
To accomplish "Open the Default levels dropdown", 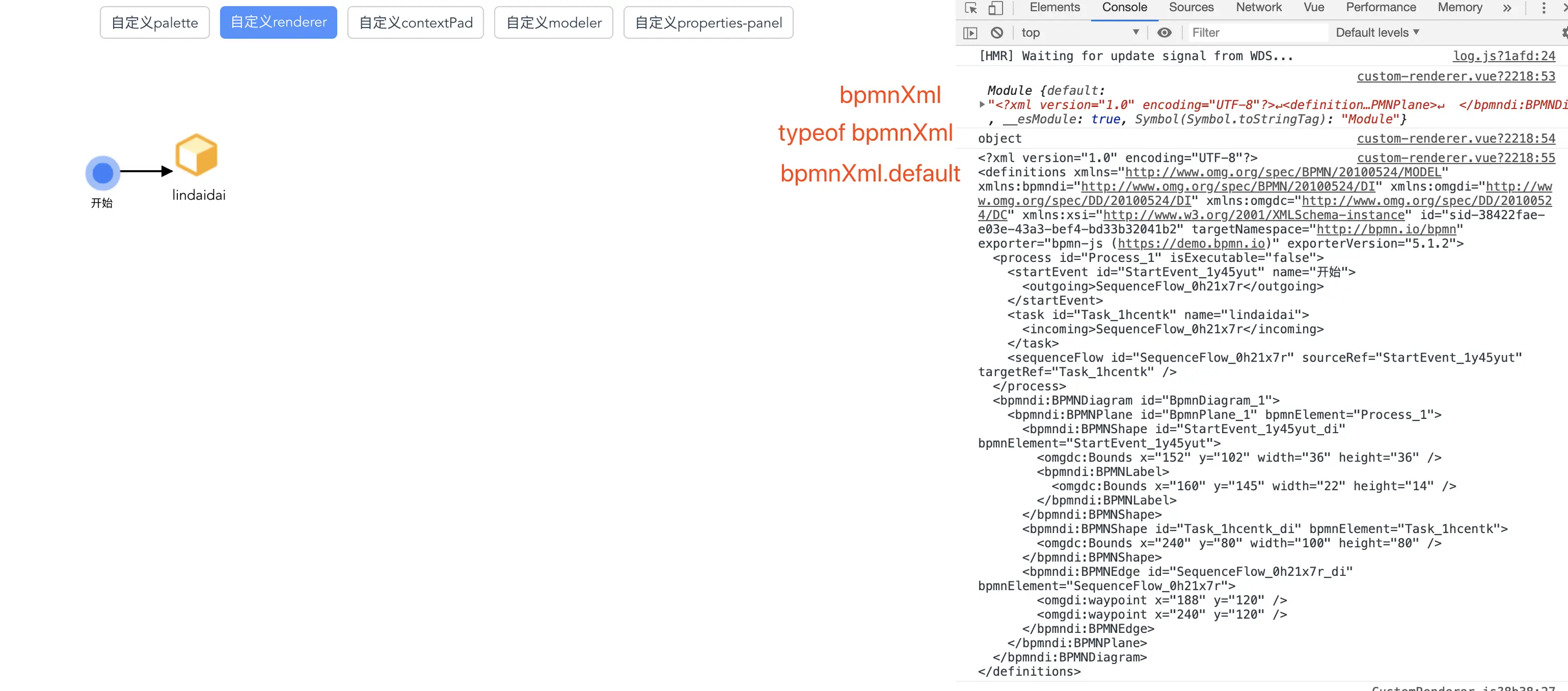I will click(x=1377, y=33).
